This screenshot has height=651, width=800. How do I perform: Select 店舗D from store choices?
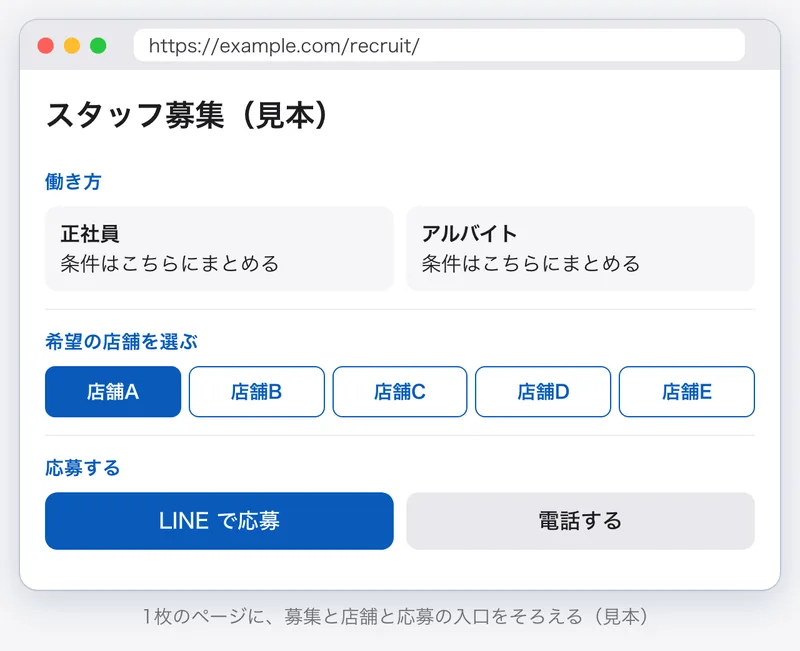(543, 392)
